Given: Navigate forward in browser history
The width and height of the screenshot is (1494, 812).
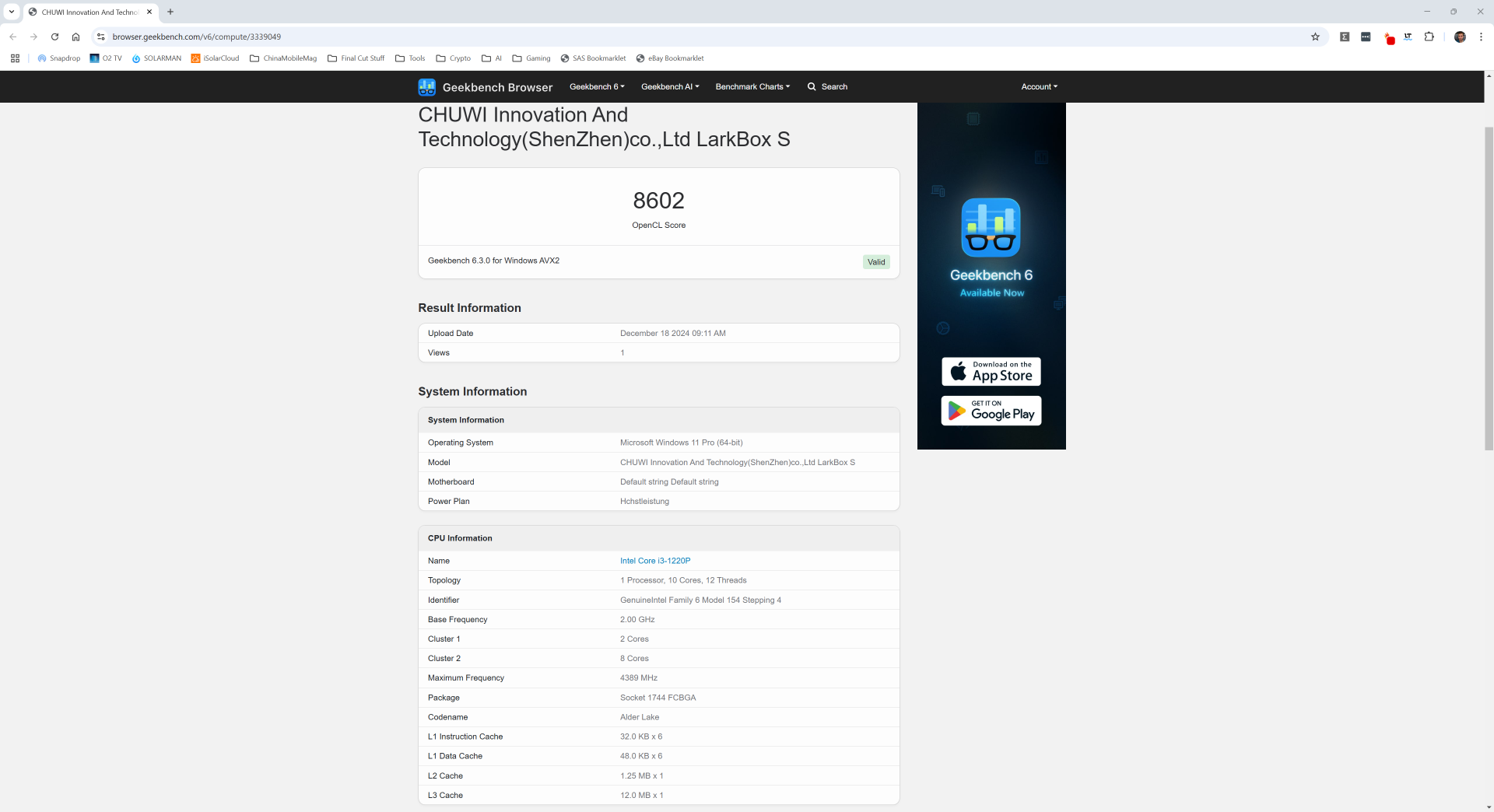Looking at the screenshot, I should pyautogui.click(x=33, y=37).
